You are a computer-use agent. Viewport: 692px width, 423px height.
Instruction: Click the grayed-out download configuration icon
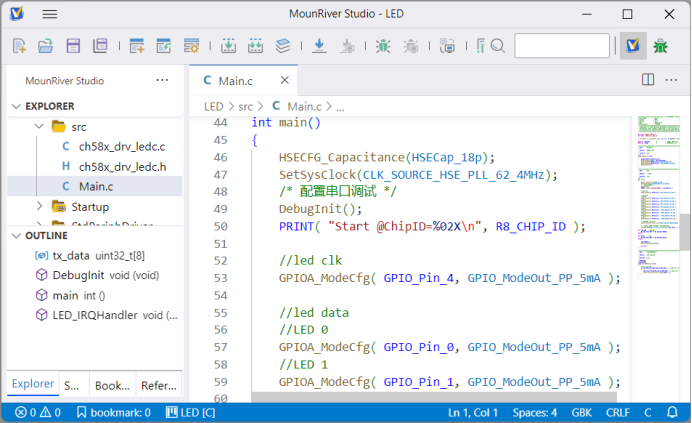347,46
